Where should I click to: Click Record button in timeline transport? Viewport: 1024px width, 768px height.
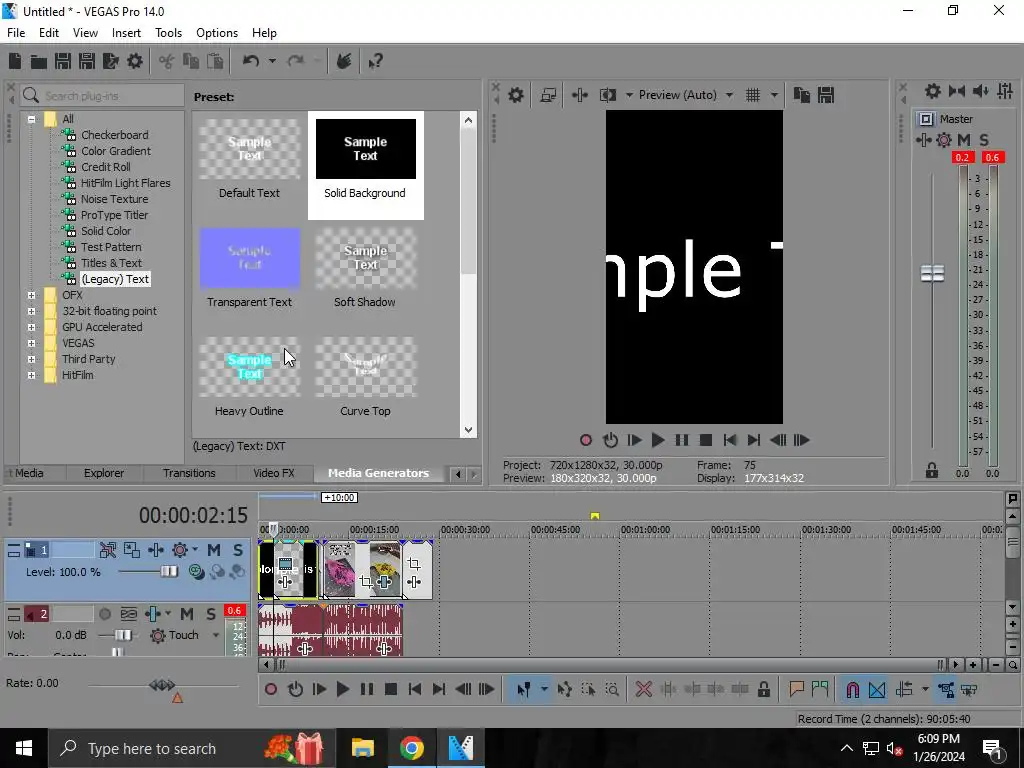pos(271,689)
